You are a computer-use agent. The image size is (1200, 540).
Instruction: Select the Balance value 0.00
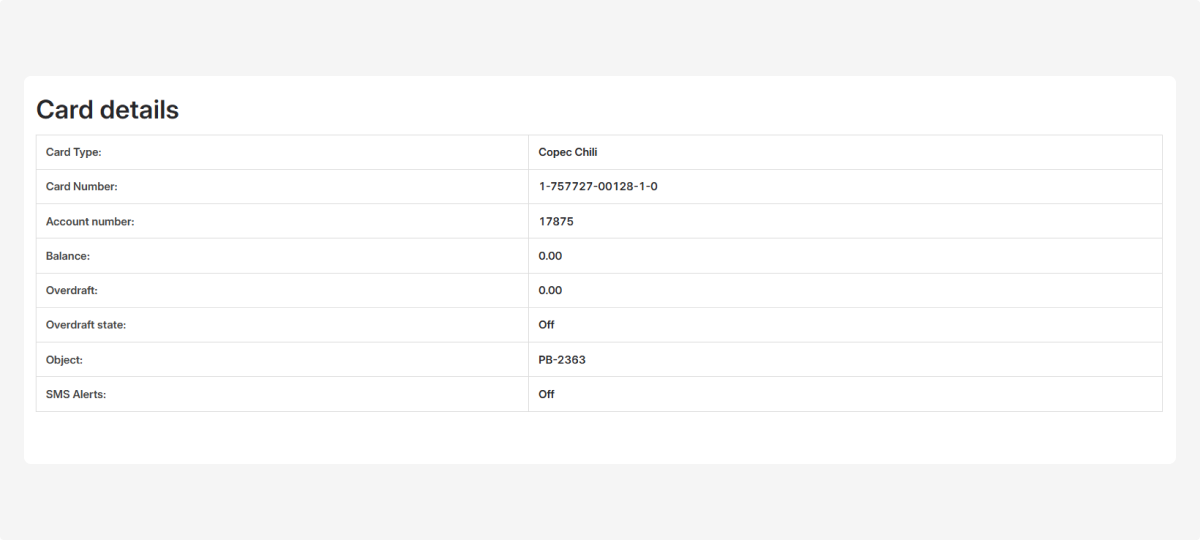click(x=550, y=256)
